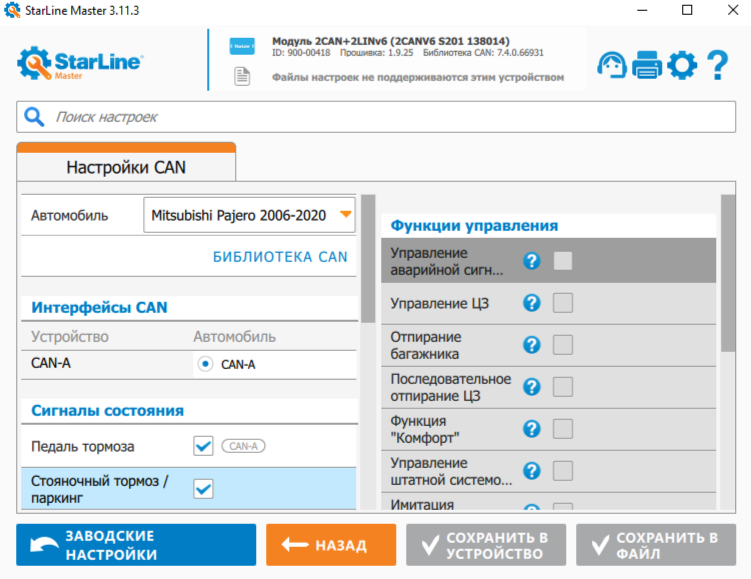This screenshot has width=751, height=579.
Task: Select the Стояночный тормоз / паркинг row
Action: tap(189, 489)
